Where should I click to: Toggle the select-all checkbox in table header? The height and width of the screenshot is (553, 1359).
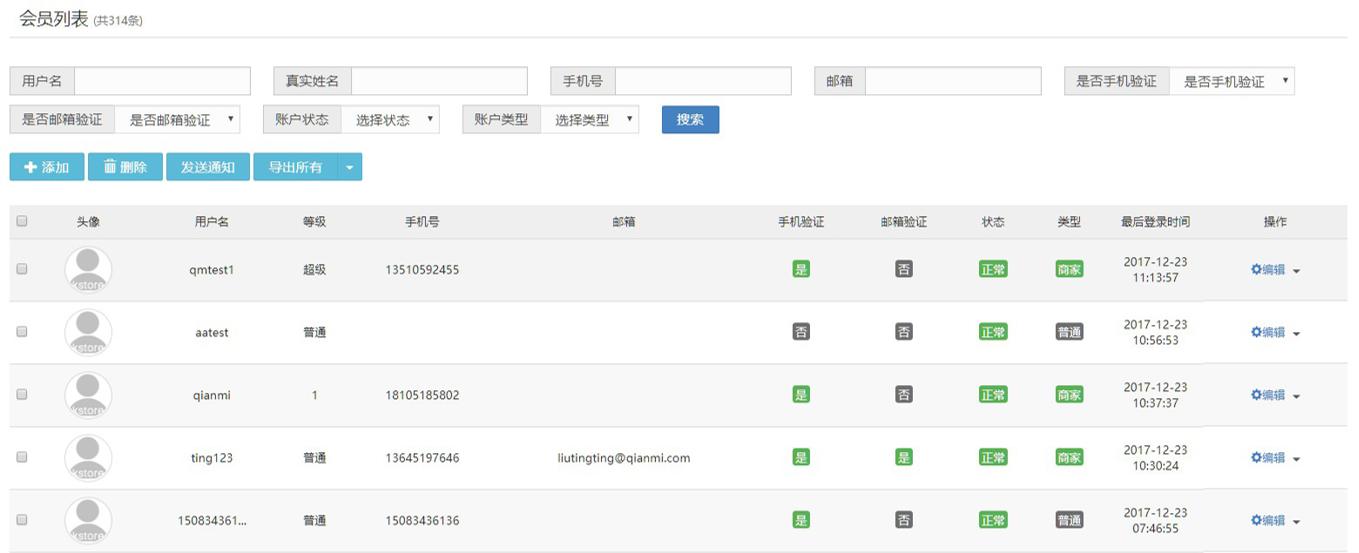click(22, 221)
